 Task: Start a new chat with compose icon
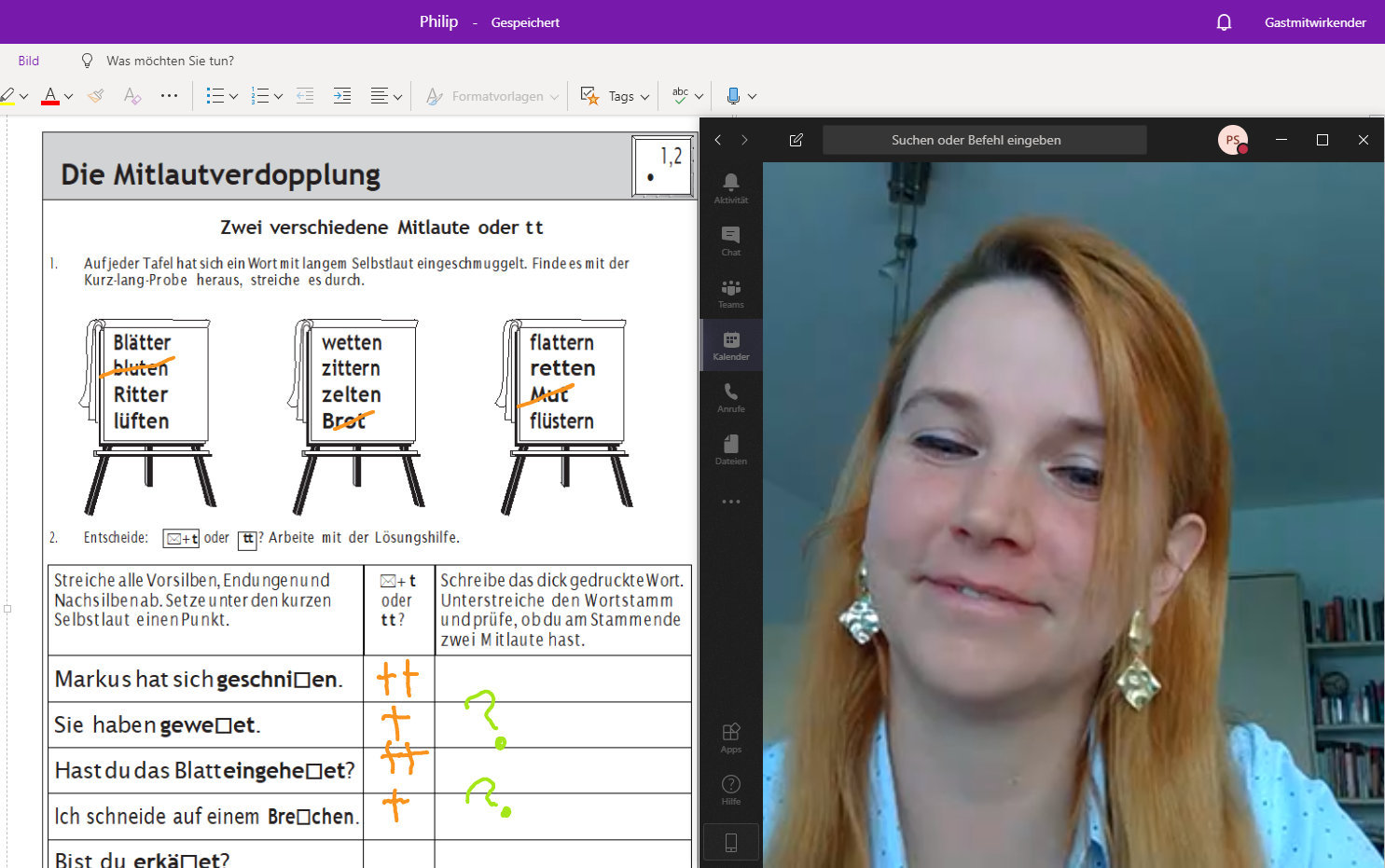click(796, 140)
